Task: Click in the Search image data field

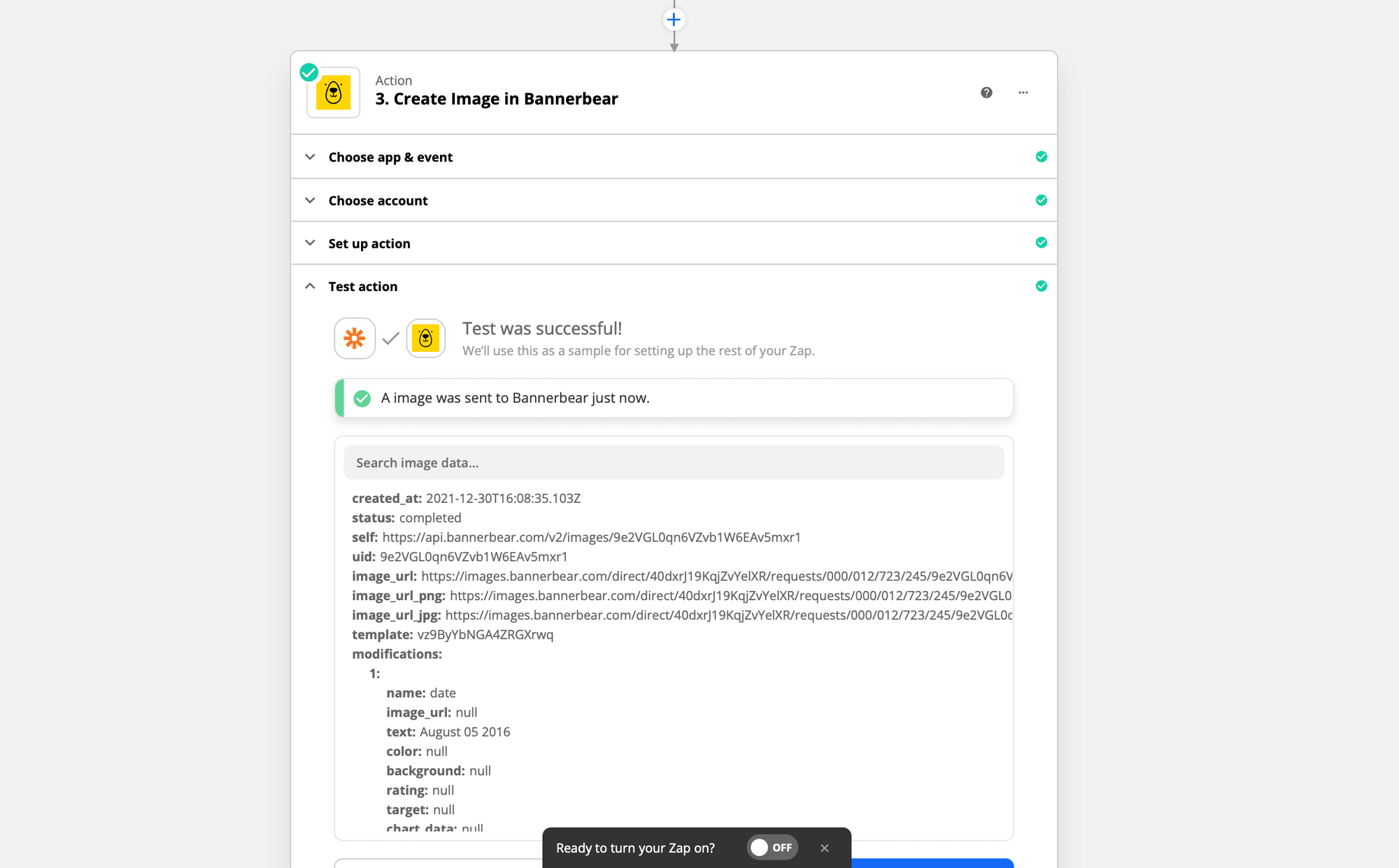Action: (x=673, y=463)
